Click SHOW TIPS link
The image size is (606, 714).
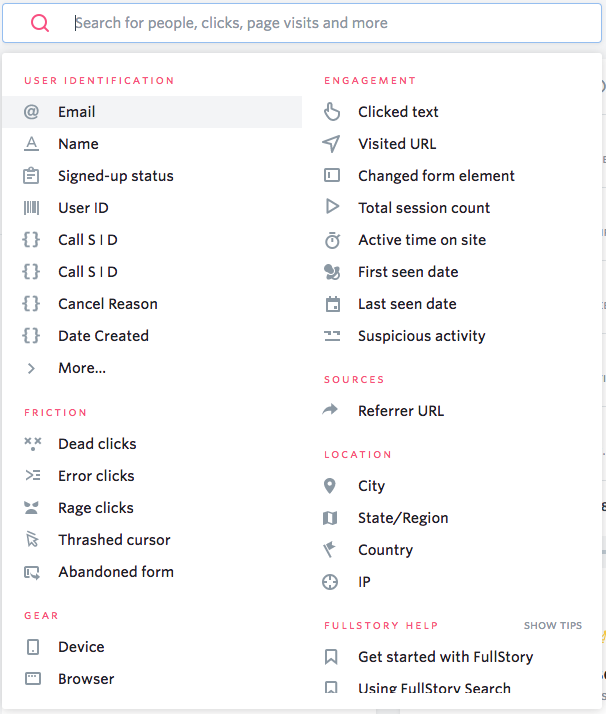[x=553, y=626]
